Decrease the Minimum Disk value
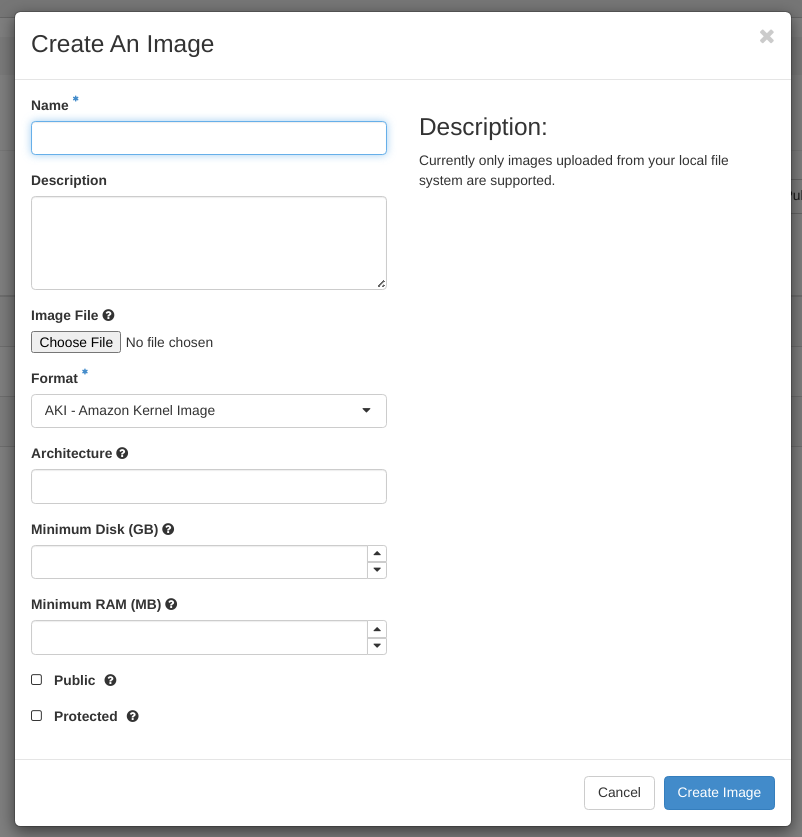The image size is (802, 837). pyautogui.click(x=377, y=570)
